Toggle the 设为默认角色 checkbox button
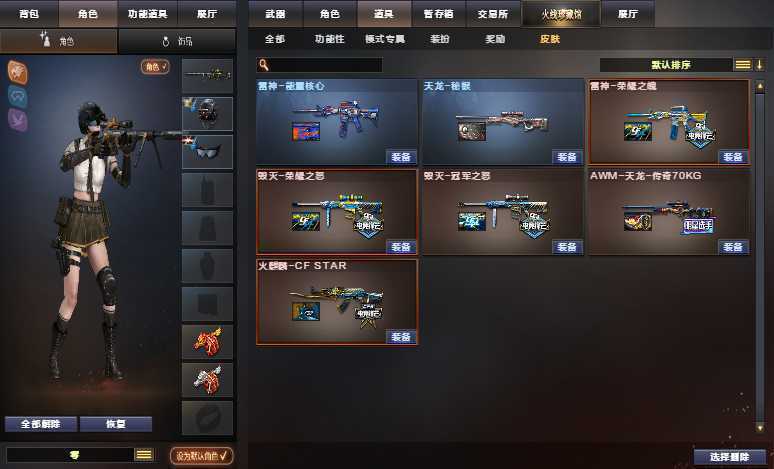The image size is (774, 469). coord(201,455)
